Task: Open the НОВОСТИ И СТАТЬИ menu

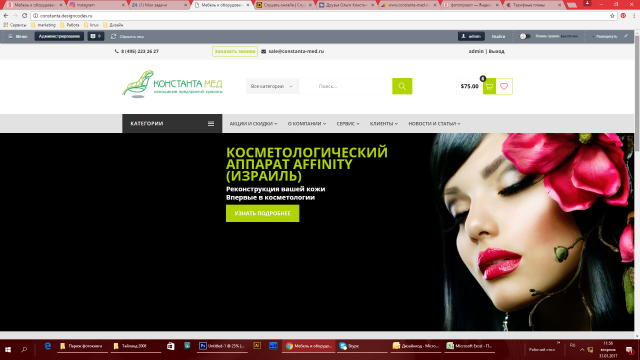Action: click(434, 124)
